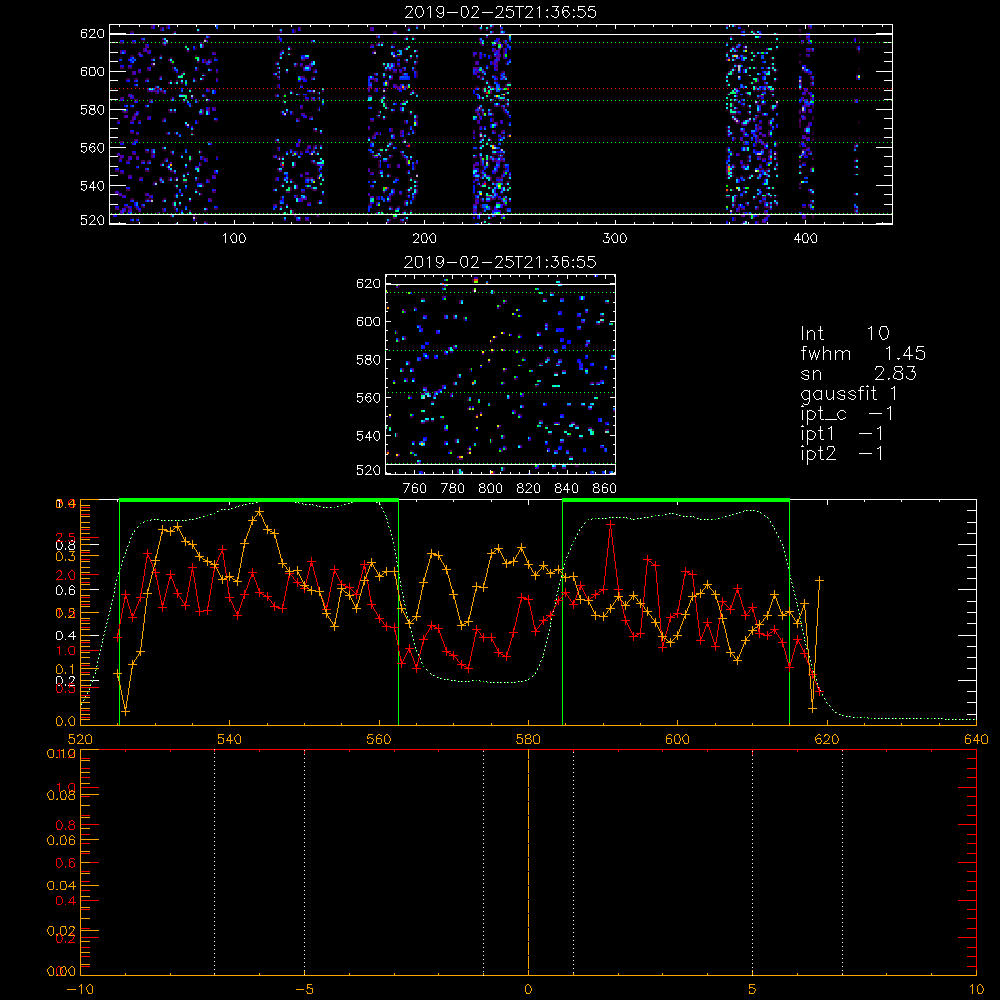Click the 'gaussfit 1' readout line

tap(849, 393)
